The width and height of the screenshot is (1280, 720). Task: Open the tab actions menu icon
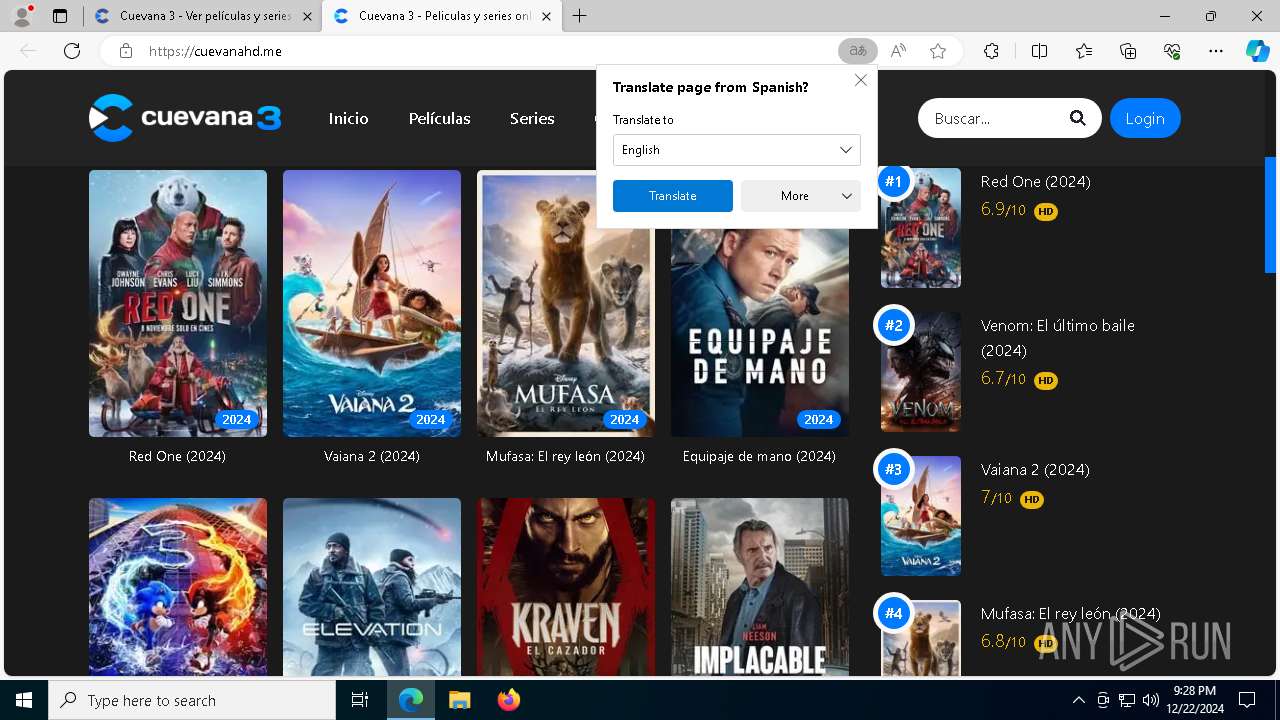pyautogui.click(x=60, y=16)
